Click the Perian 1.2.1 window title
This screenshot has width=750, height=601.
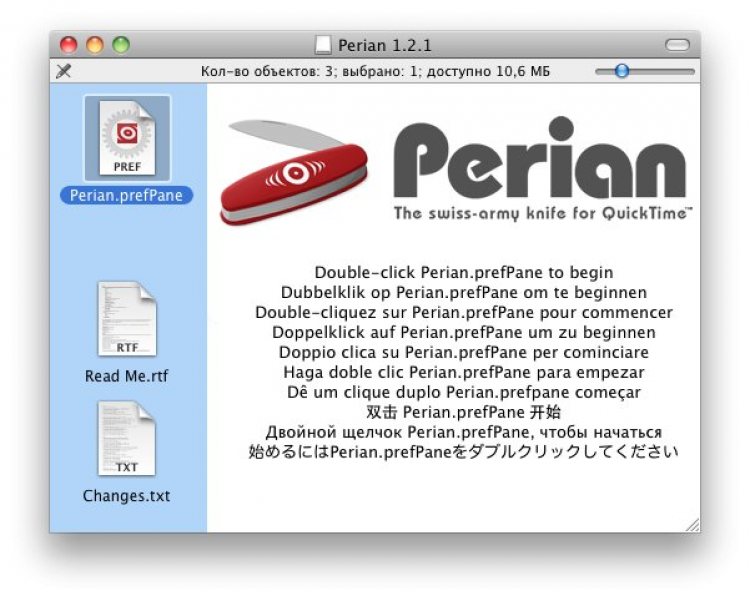[385, 45]
